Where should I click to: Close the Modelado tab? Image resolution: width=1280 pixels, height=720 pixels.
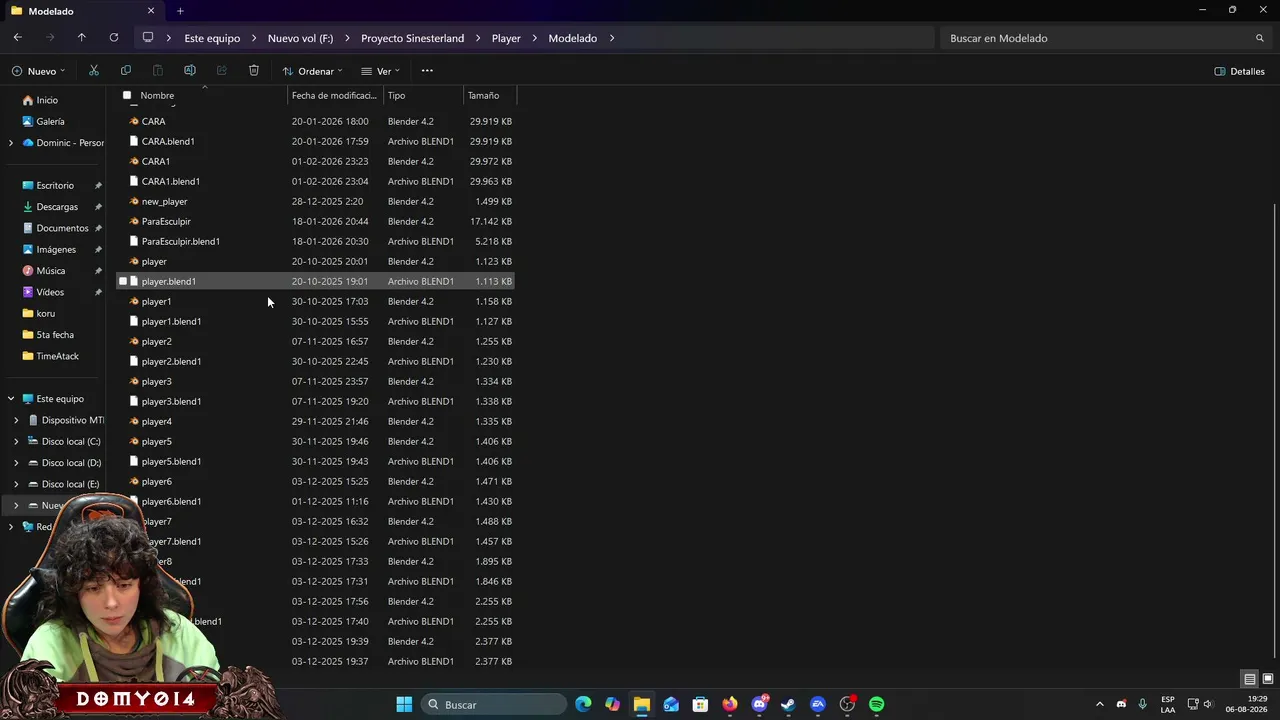coord(151,11)
